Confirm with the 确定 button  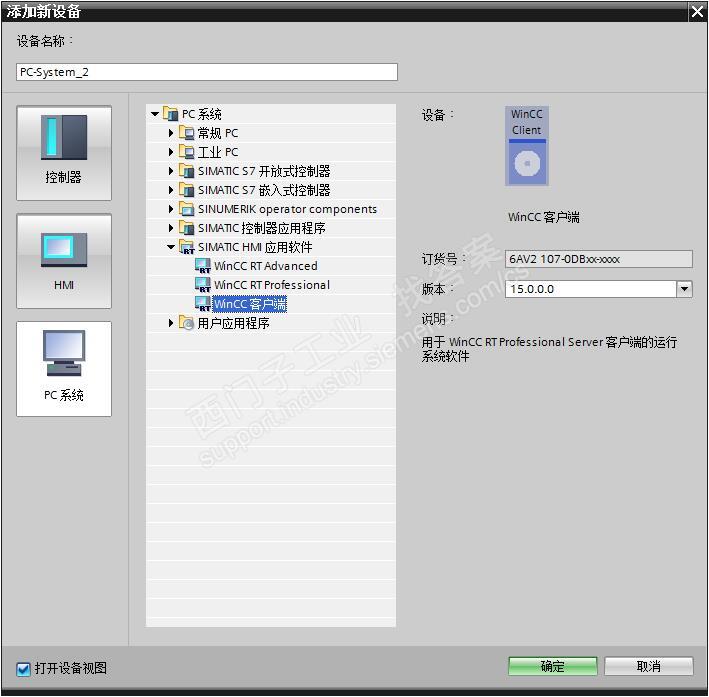[x=553, y=666]
